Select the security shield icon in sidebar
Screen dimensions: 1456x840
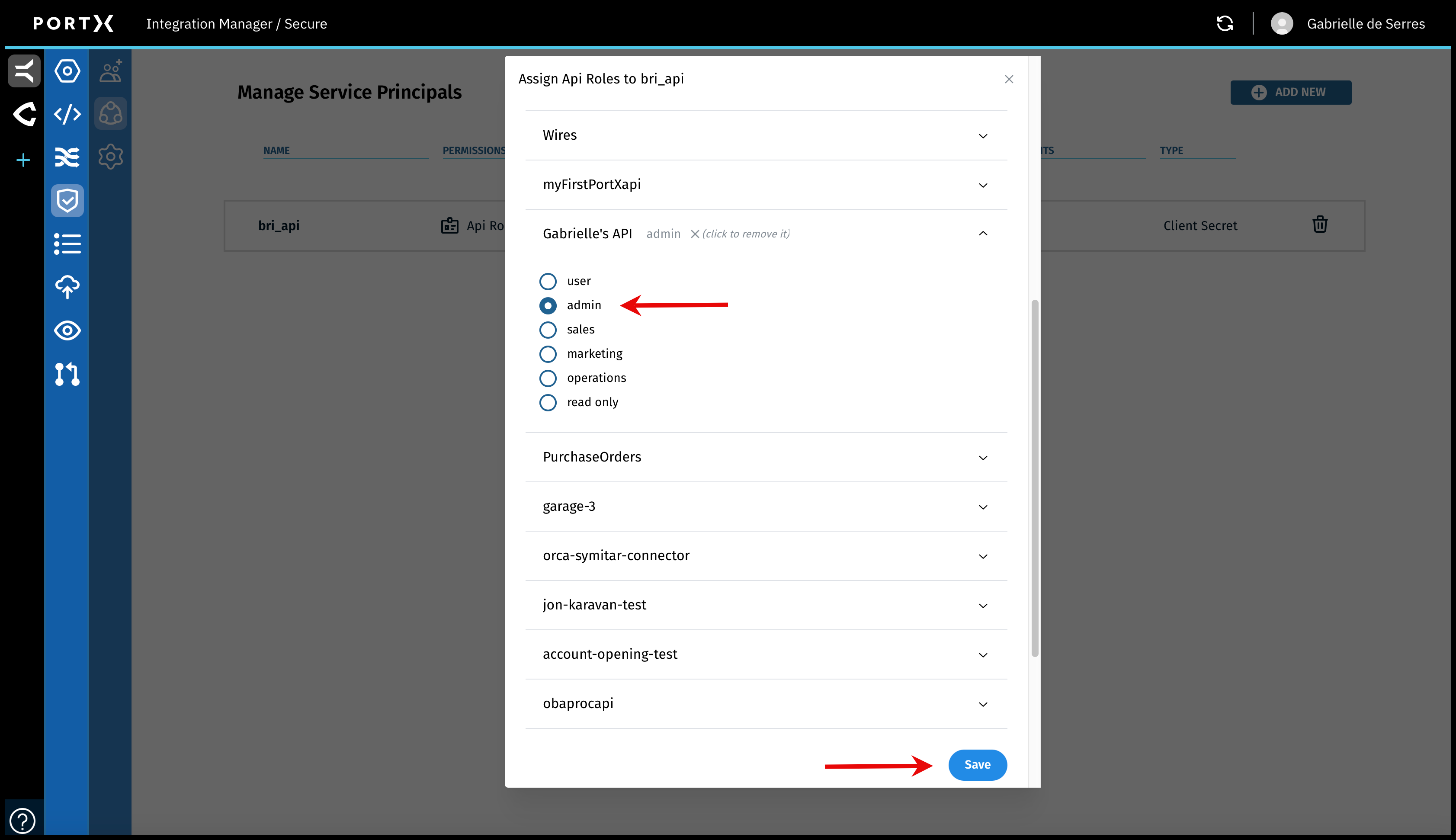[x=67, y=200]
